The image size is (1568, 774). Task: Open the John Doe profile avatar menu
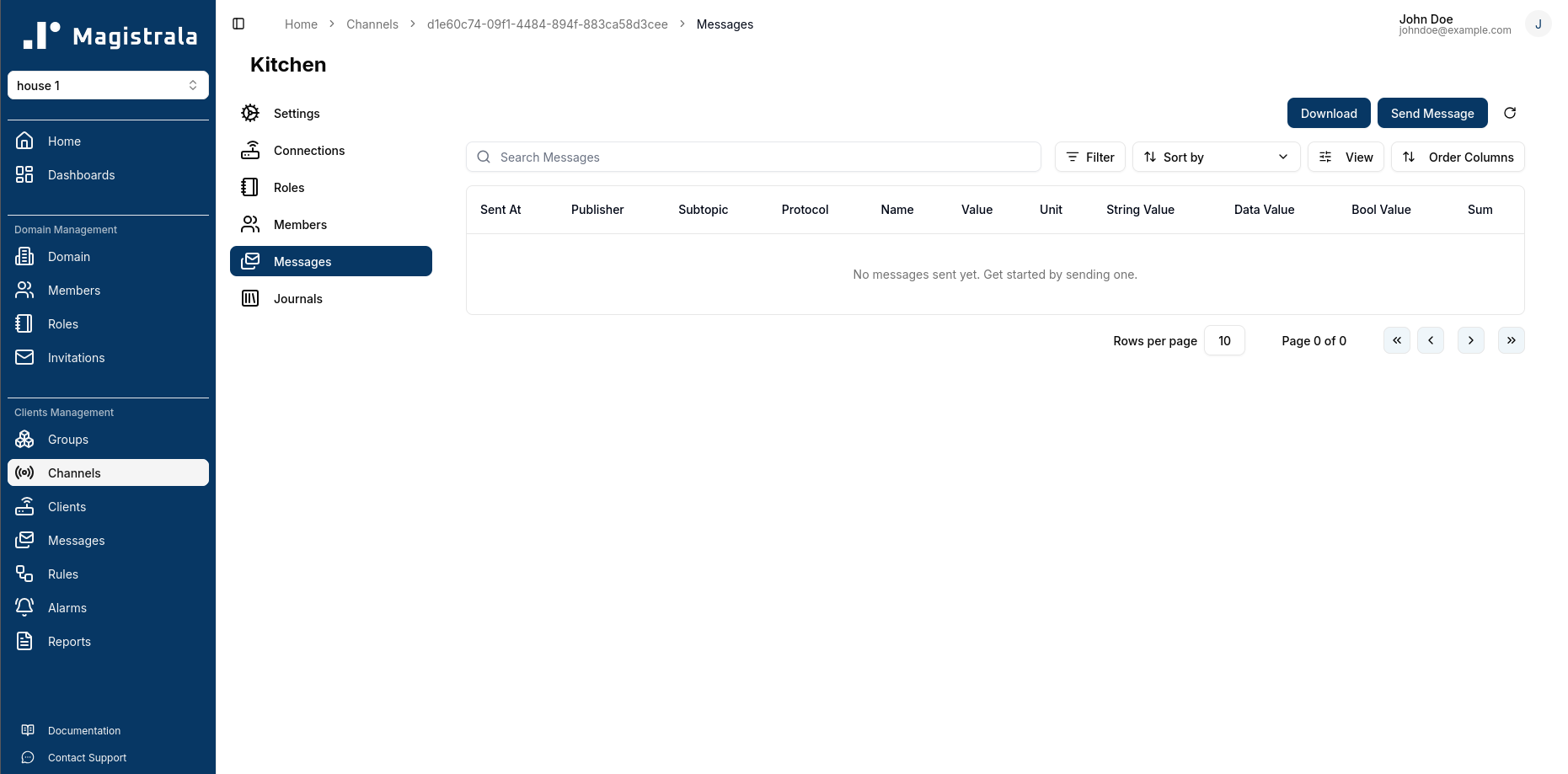(x=1539, y=23)
